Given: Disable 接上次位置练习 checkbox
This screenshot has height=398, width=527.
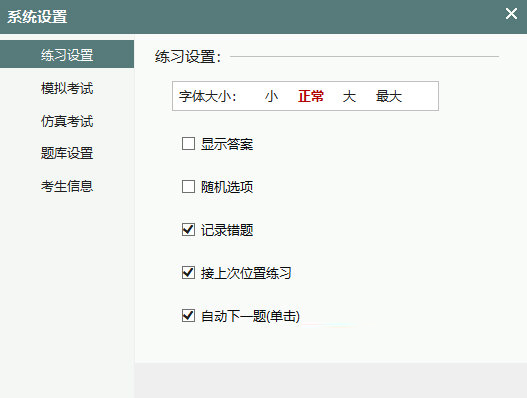Looking at the screenshot, I should pos(188,273).
